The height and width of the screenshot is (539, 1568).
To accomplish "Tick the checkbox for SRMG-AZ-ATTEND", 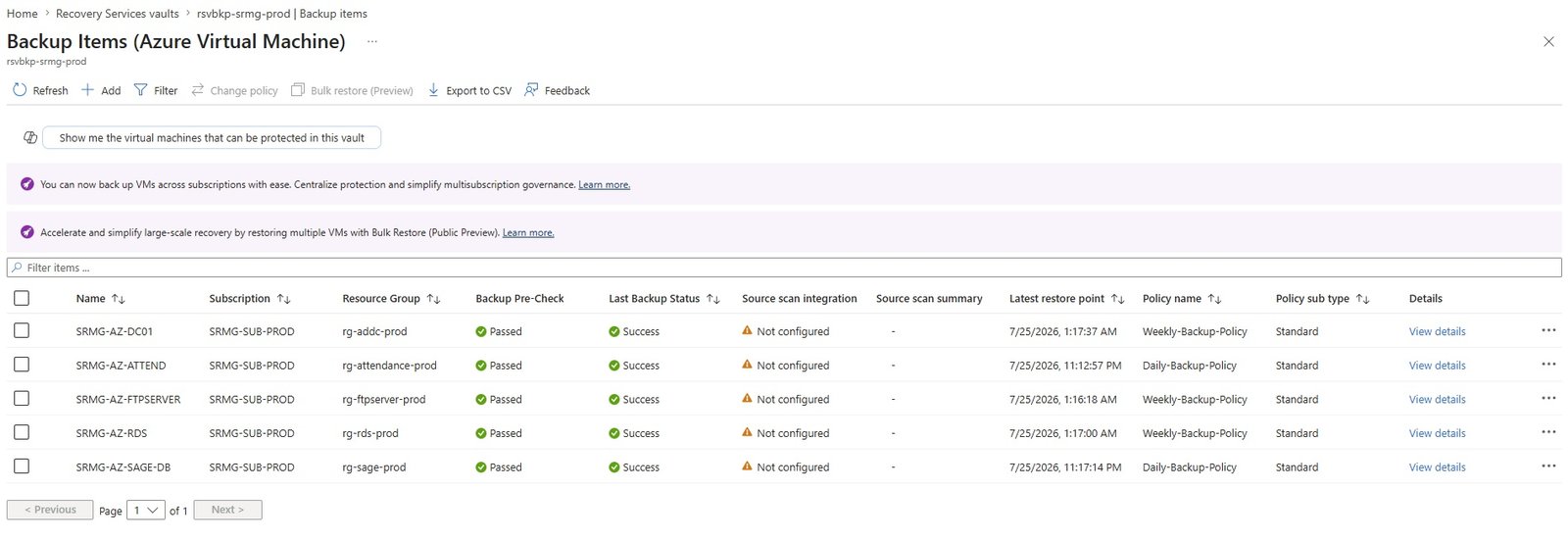I will [22, 365].
